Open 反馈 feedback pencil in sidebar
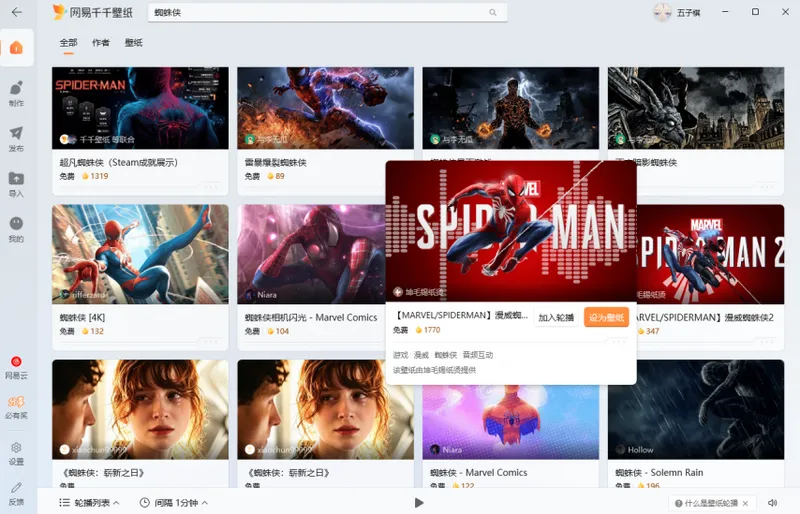Image resolution: width=800 pixels, height=514 pixels. (16, 494)
